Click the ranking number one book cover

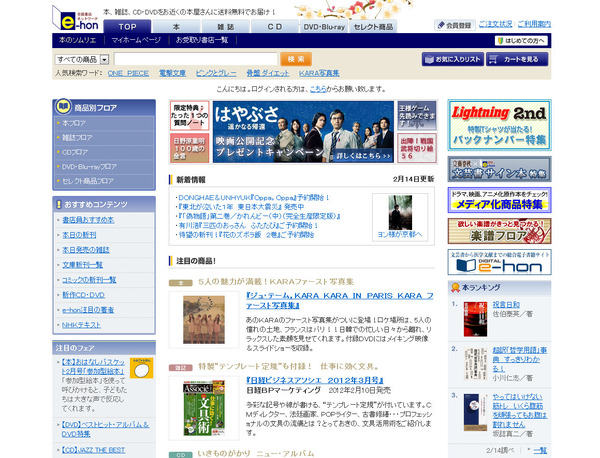[475, 319]
